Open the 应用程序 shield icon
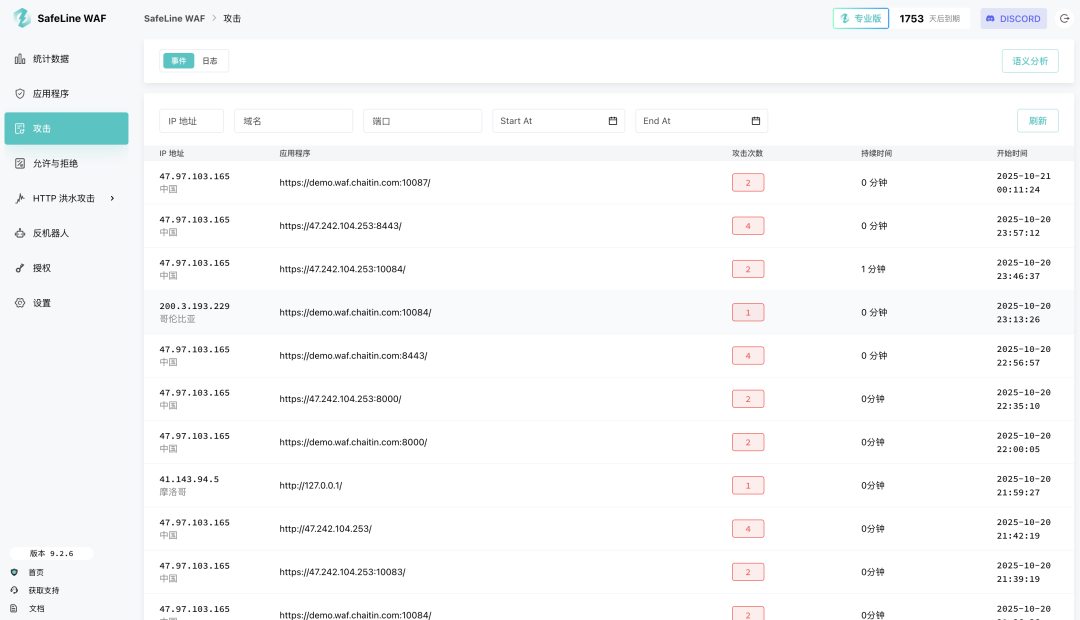 [x=20, y=94]
